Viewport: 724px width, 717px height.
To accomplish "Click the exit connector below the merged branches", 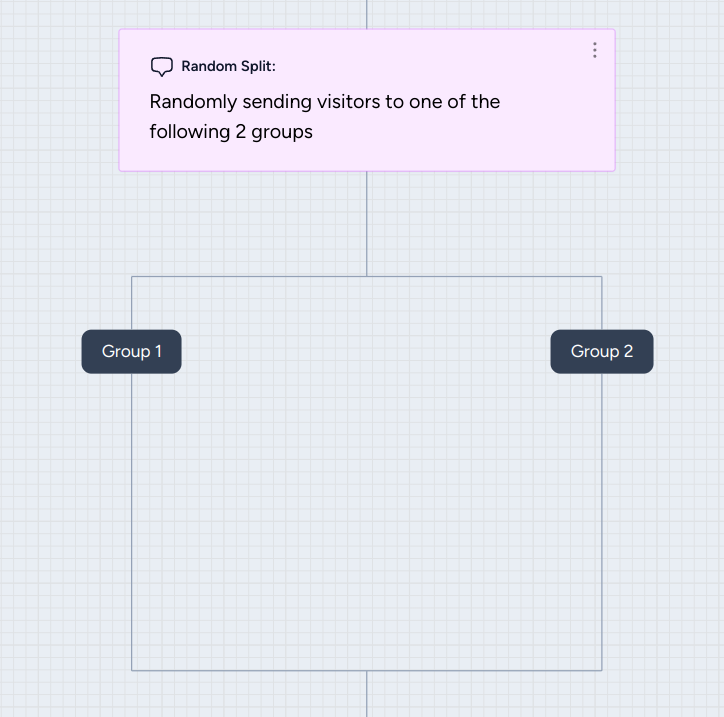I will pyautogui.click(x=367, y=693).
